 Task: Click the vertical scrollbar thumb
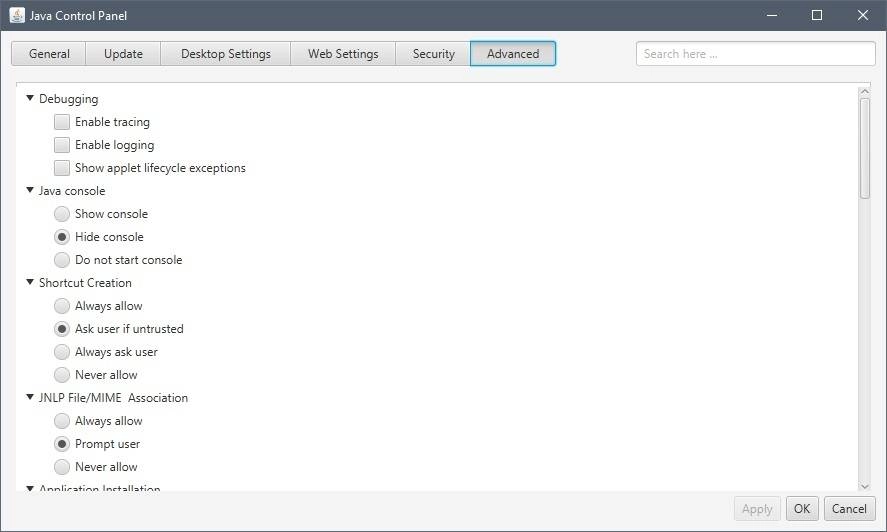pyautogui.click(x=864, y=148)
